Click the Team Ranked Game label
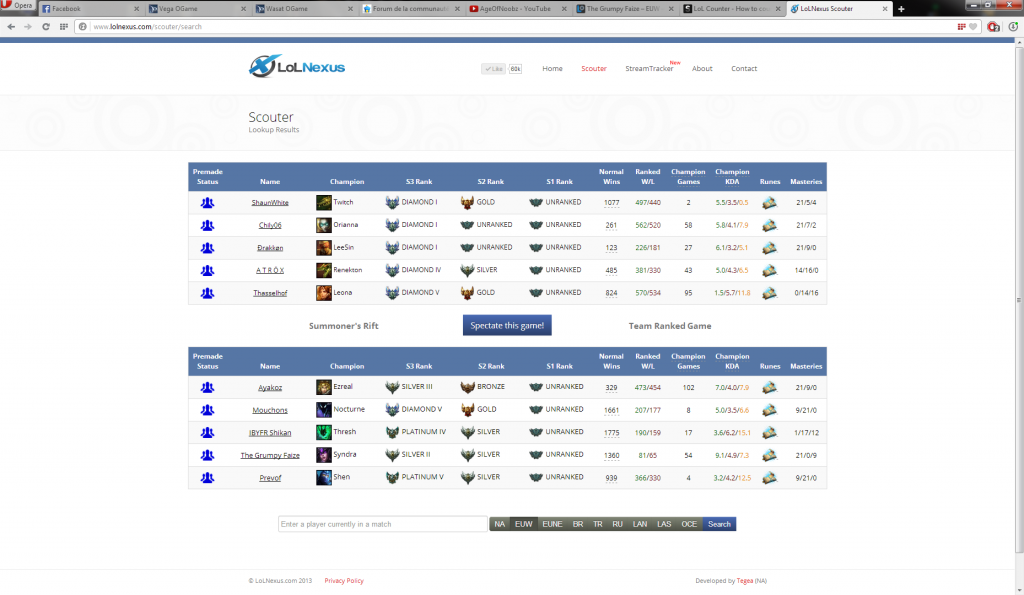1024x595 pixels. click(x=670, y=326)
